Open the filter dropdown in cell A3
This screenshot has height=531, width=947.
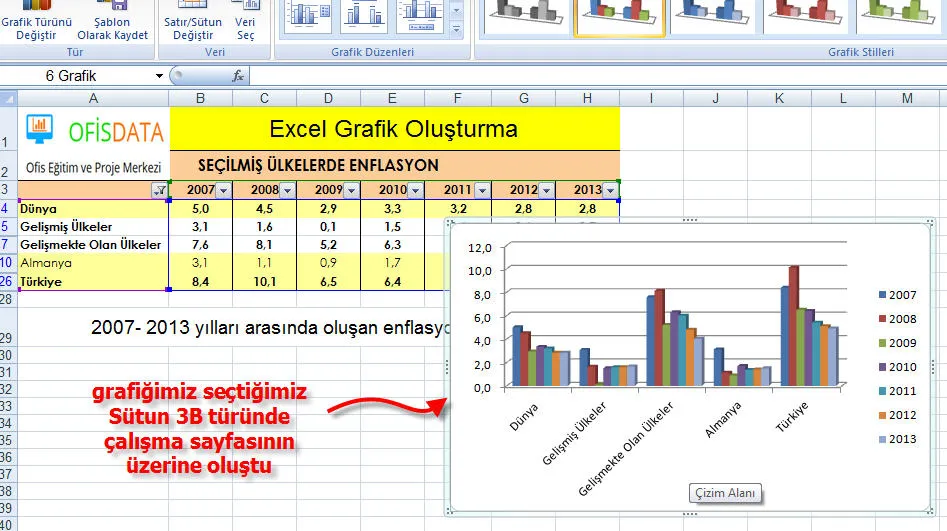[159, 190]
